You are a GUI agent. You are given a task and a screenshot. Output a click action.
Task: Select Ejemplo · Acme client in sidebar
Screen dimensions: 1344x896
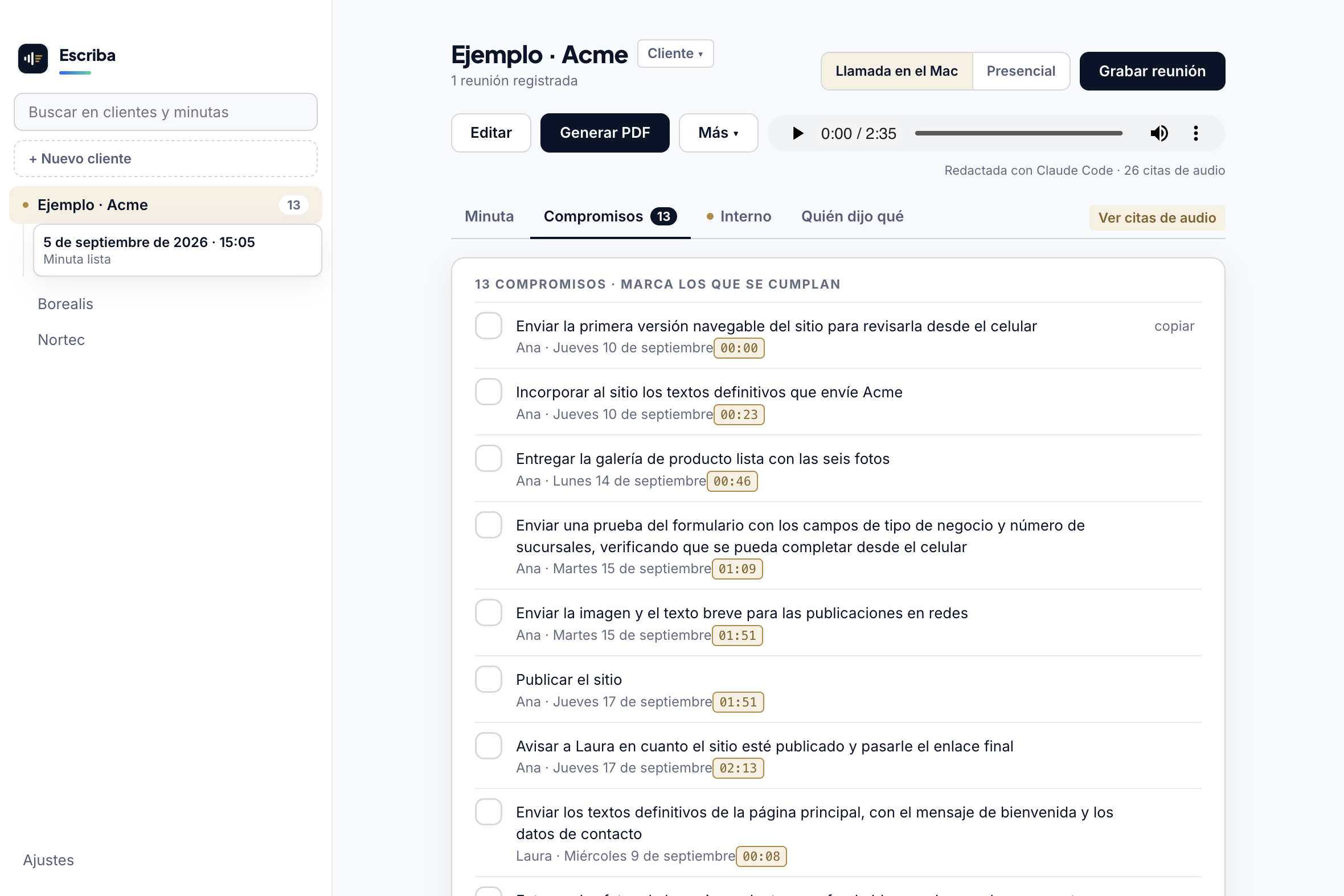click(166, 204)
